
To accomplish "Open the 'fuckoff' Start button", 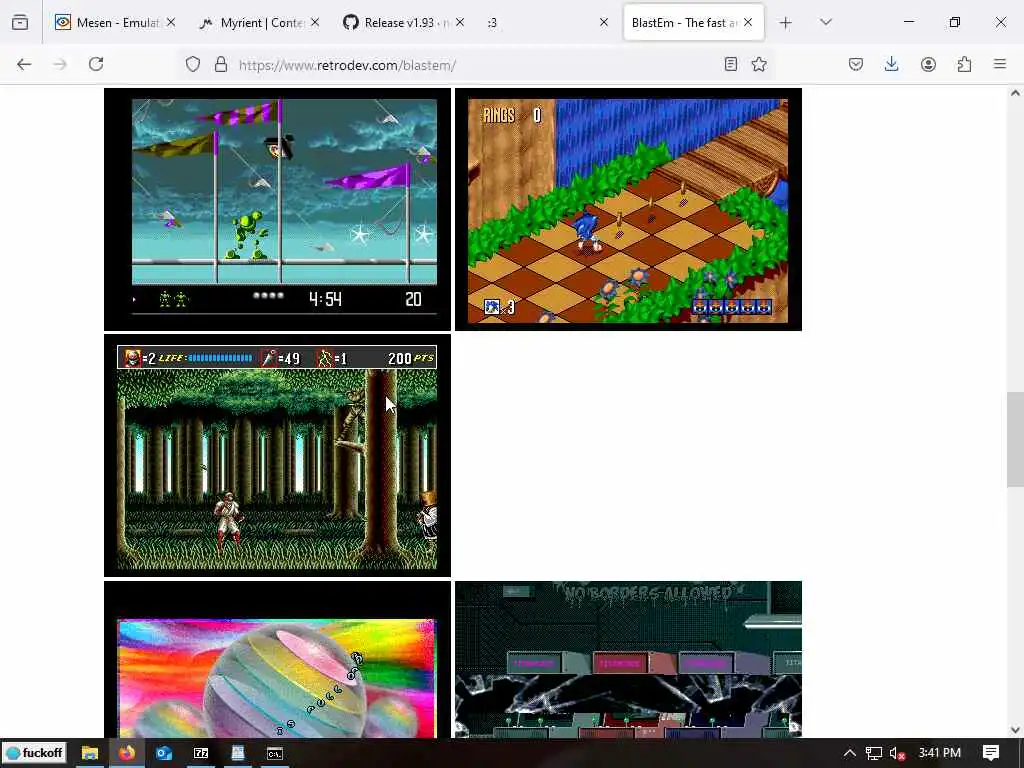I will [34, 753].
